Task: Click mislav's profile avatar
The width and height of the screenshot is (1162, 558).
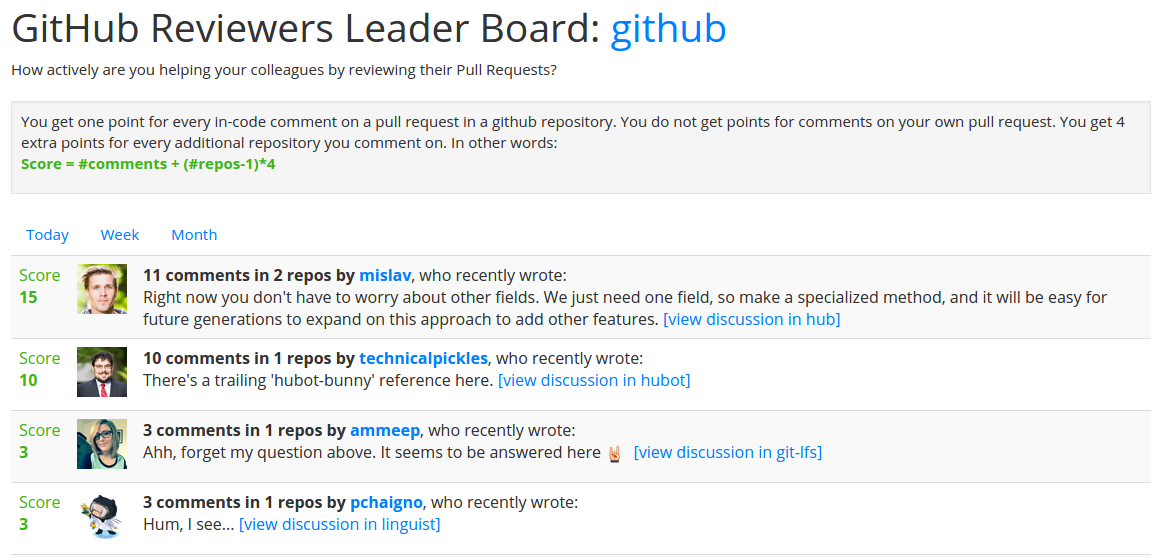Action: point(102,289)
